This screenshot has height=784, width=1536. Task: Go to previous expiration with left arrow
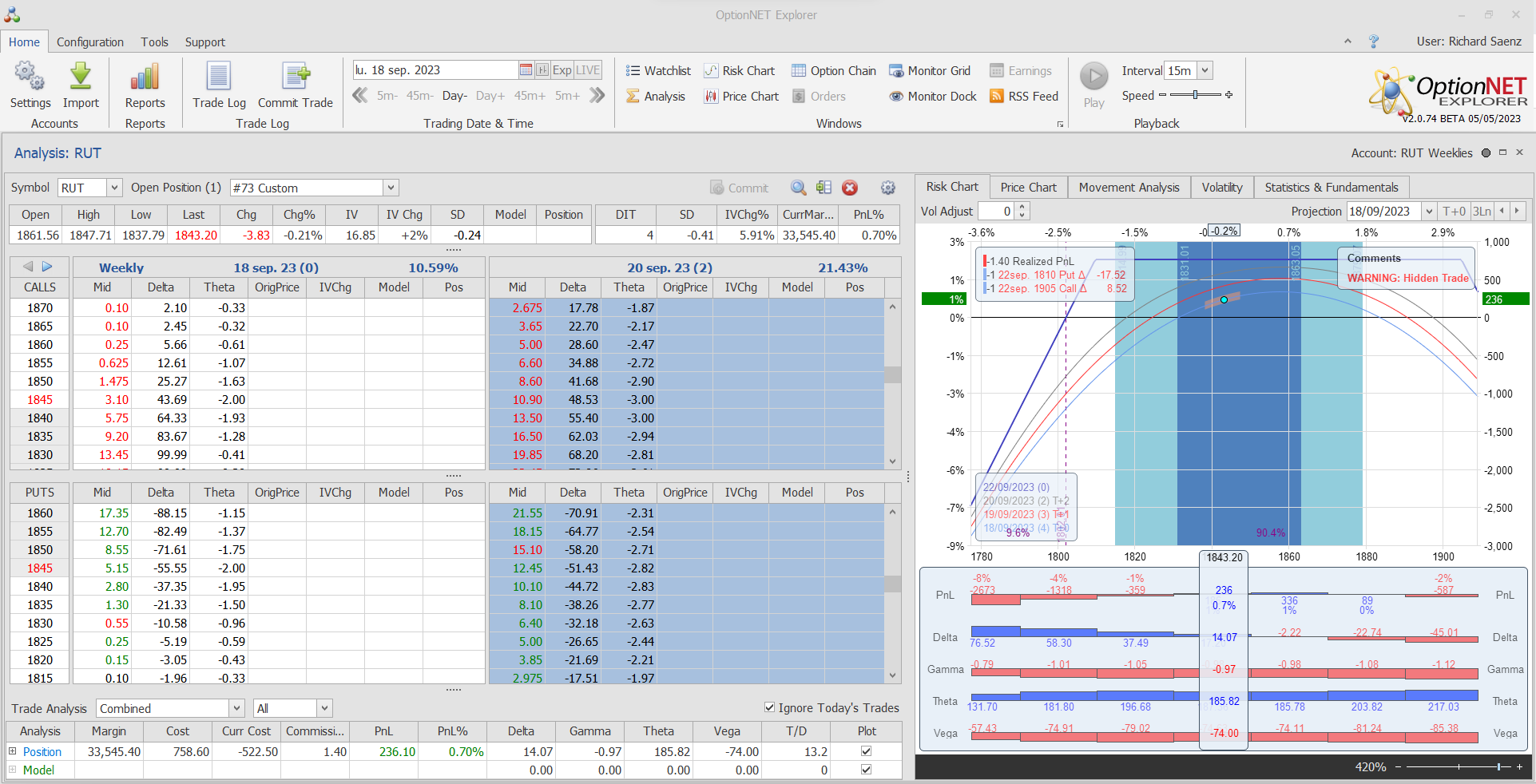tap(28, 267)
